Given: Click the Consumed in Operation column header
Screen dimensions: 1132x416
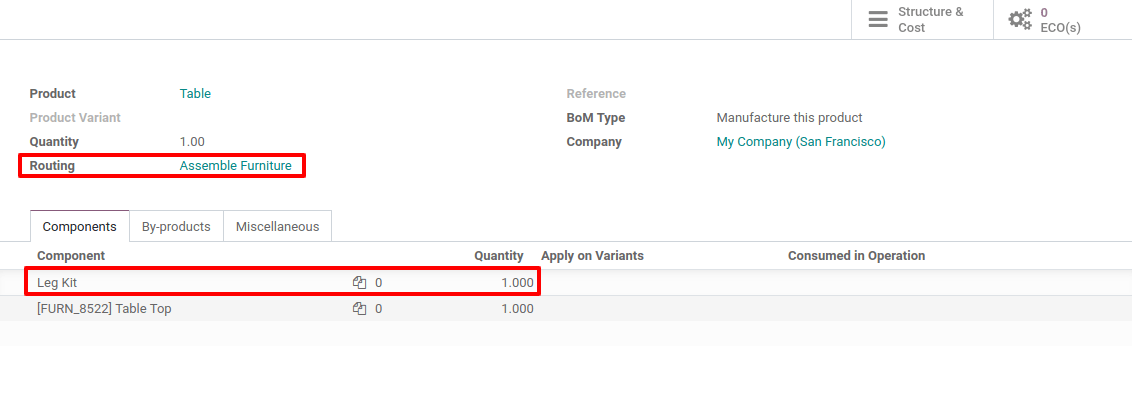Looking at the screenshot, I should click(x=856, y=256).
